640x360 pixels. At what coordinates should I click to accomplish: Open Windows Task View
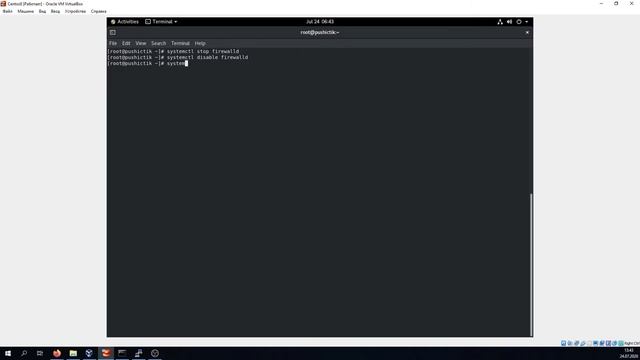pos(40,353)
